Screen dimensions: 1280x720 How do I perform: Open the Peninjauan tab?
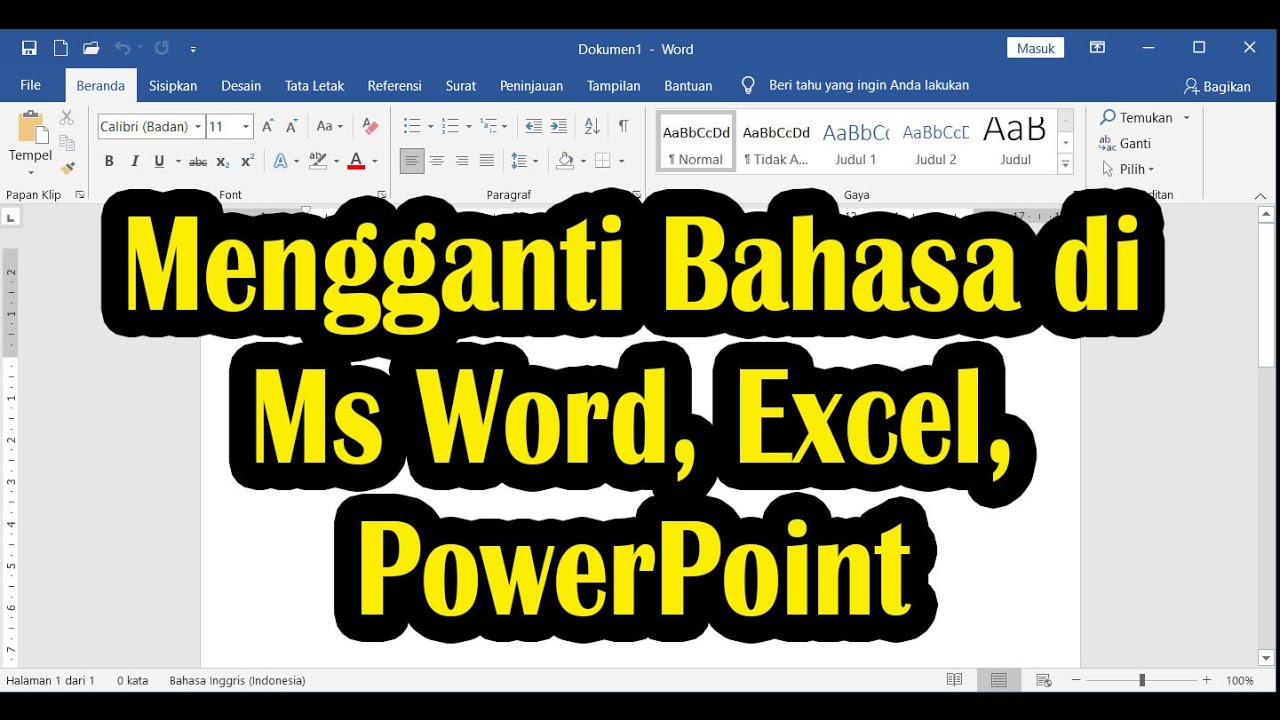(x=531, y=86)
